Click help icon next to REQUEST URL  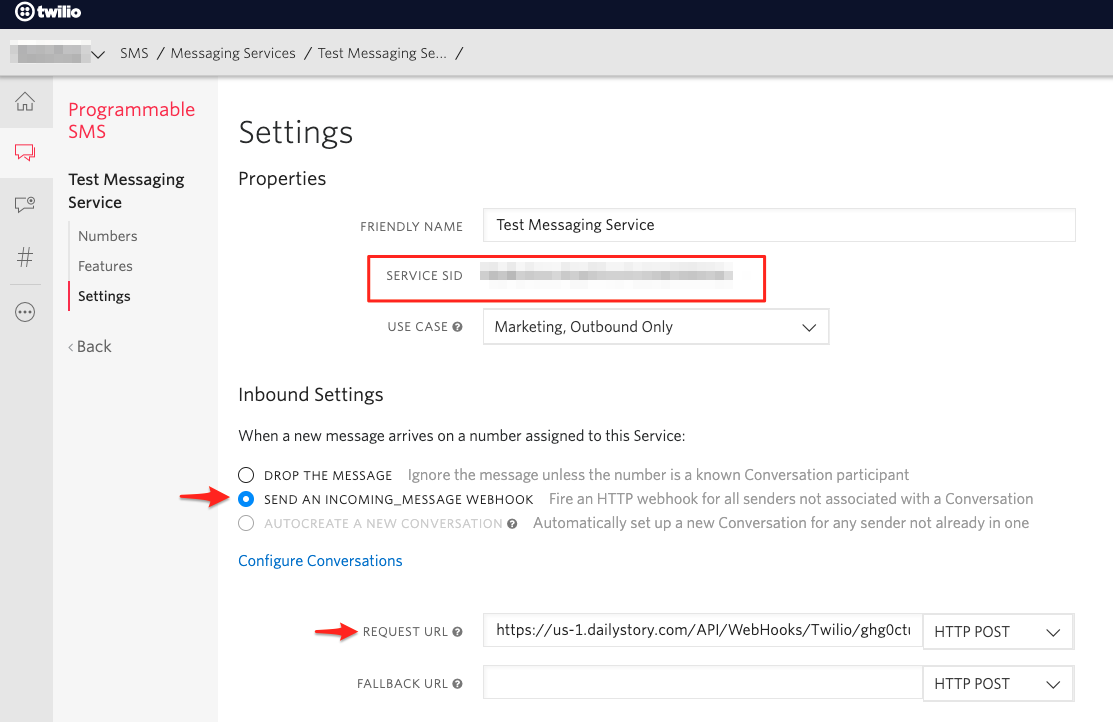pos(457,632)
